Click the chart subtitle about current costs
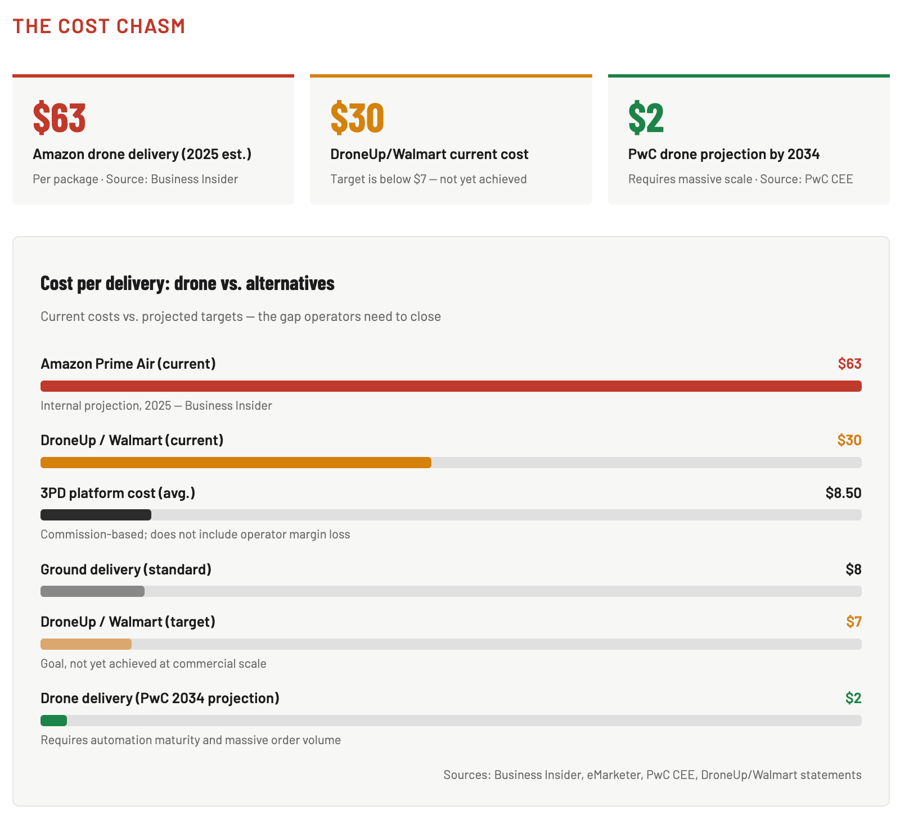 [x=240, y=317]
